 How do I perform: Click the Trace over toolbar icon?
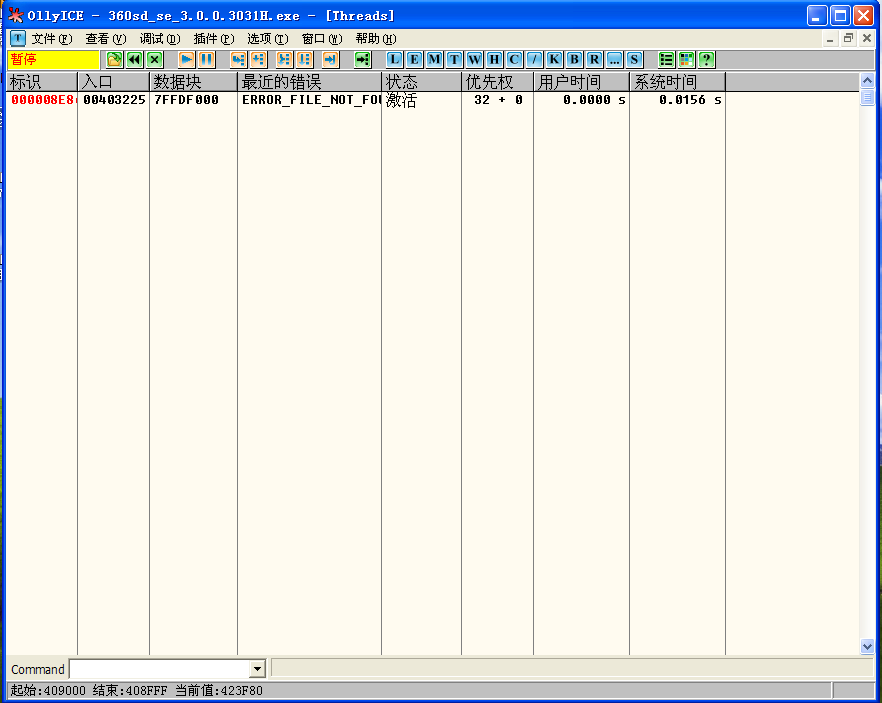(x=305, y=60)
